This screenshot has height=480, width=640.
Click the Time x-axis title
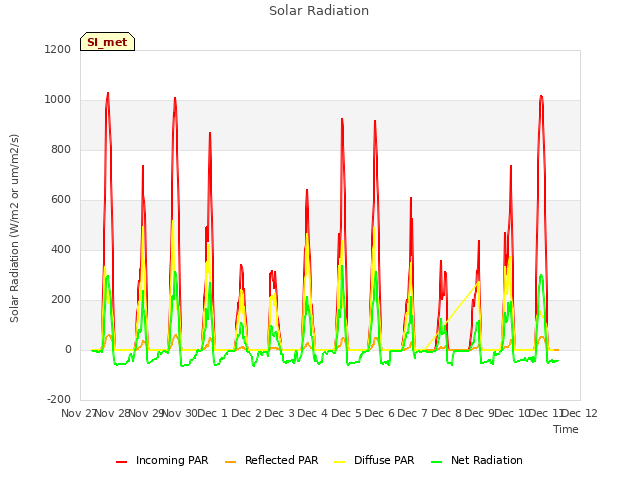pos(566,429)
